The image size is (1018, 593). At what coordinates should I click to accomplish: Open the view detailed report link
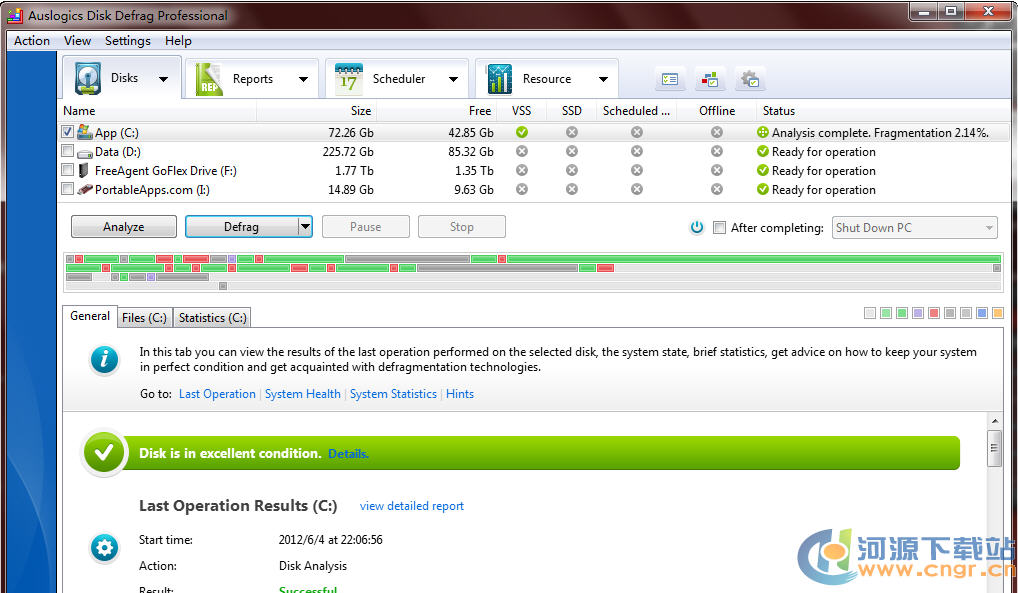click(x=411, y=506)
